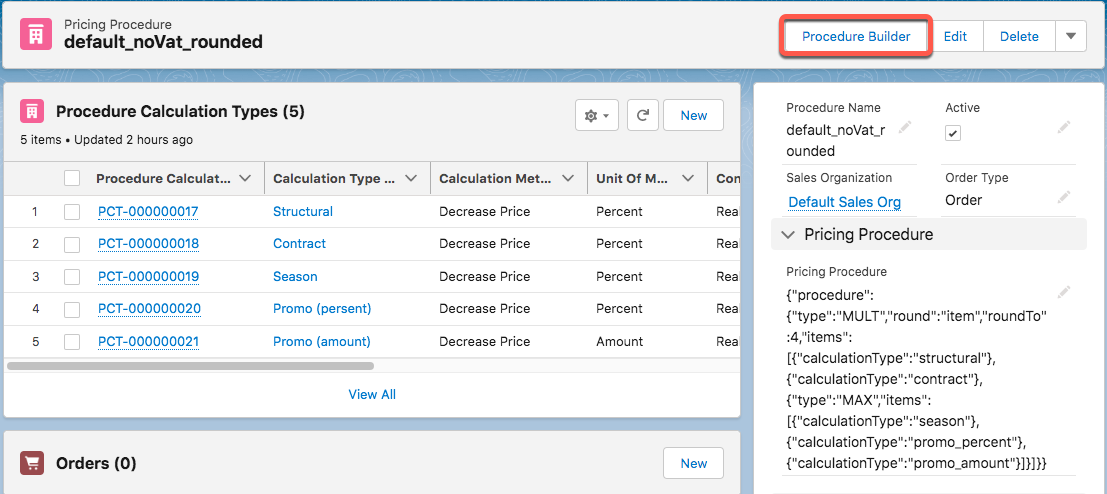Edit Order Type with pencil icon

1064,196
